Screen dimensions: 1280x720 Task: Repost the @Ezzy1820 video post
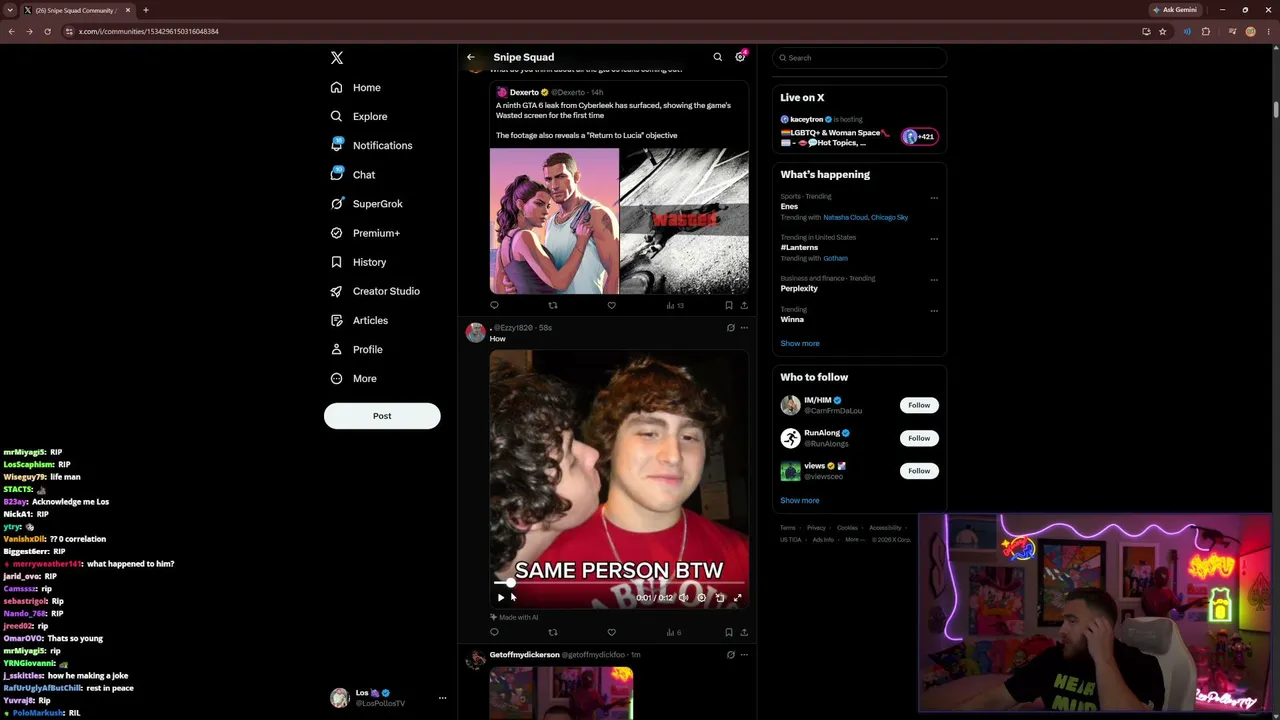pos(553,632)
